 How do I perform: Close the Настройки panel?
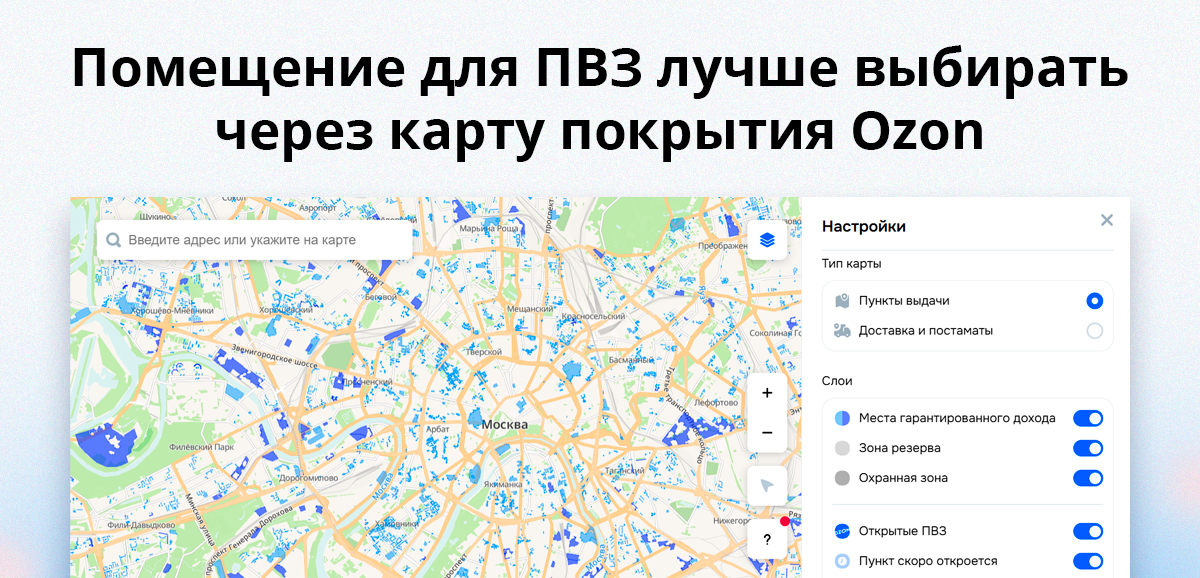point(1106,221)
